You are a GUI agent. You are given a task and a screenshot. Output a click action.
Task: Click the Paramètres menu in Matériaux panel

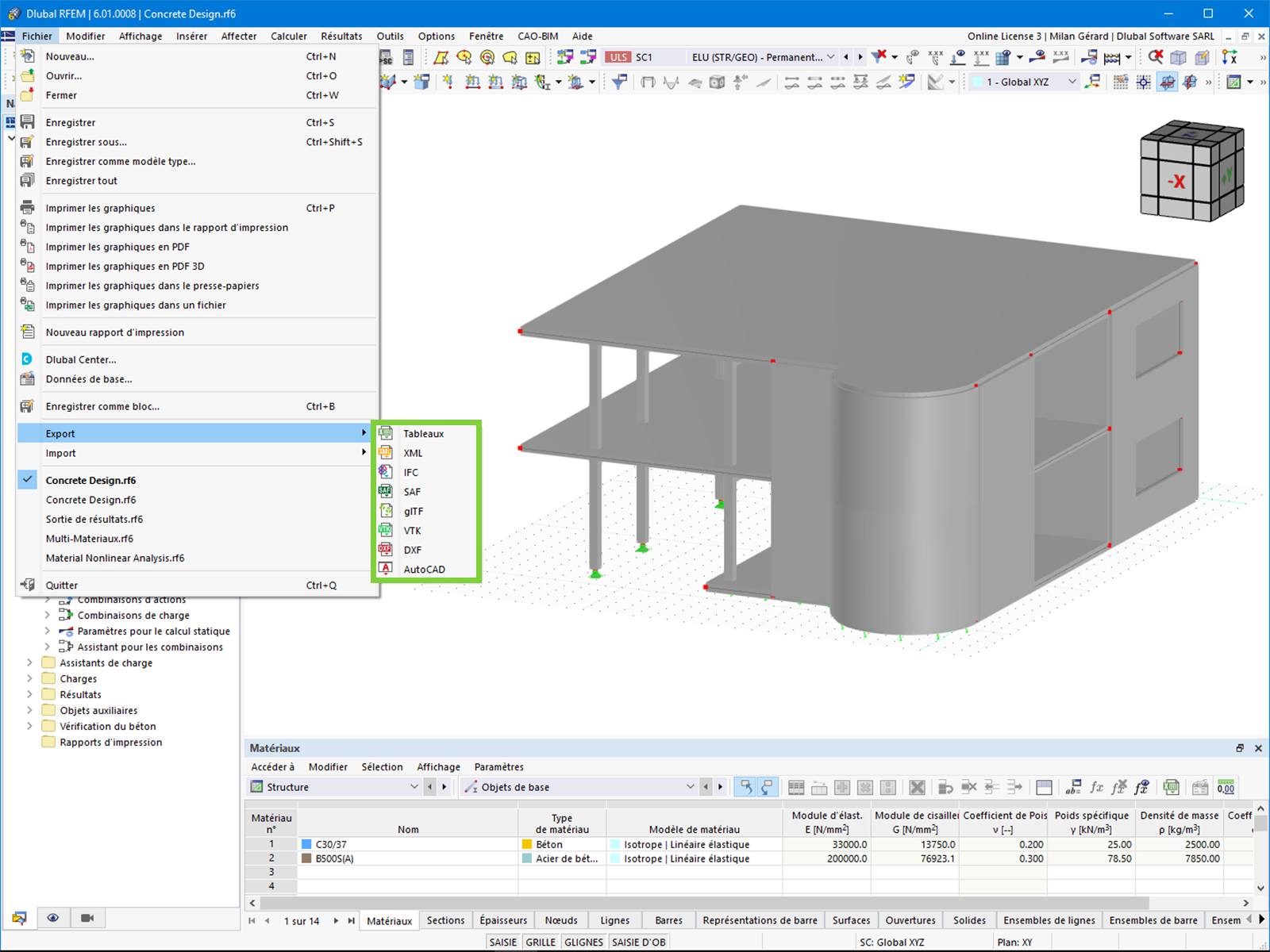point(498,766)
